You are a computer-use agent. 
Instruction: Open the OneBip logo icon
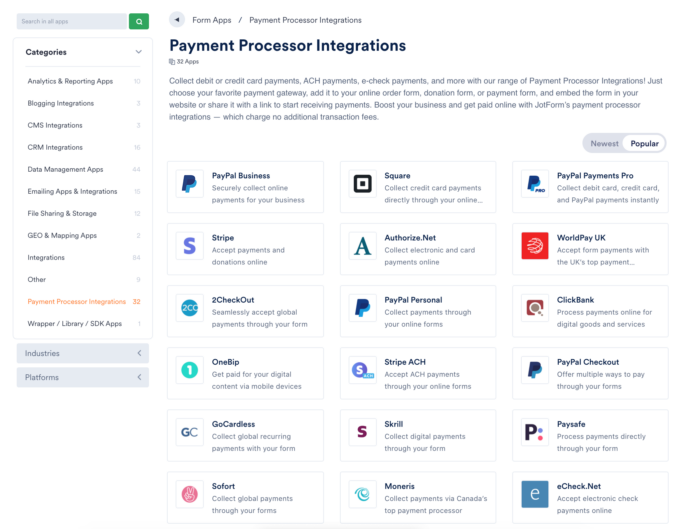coord(189,370)
